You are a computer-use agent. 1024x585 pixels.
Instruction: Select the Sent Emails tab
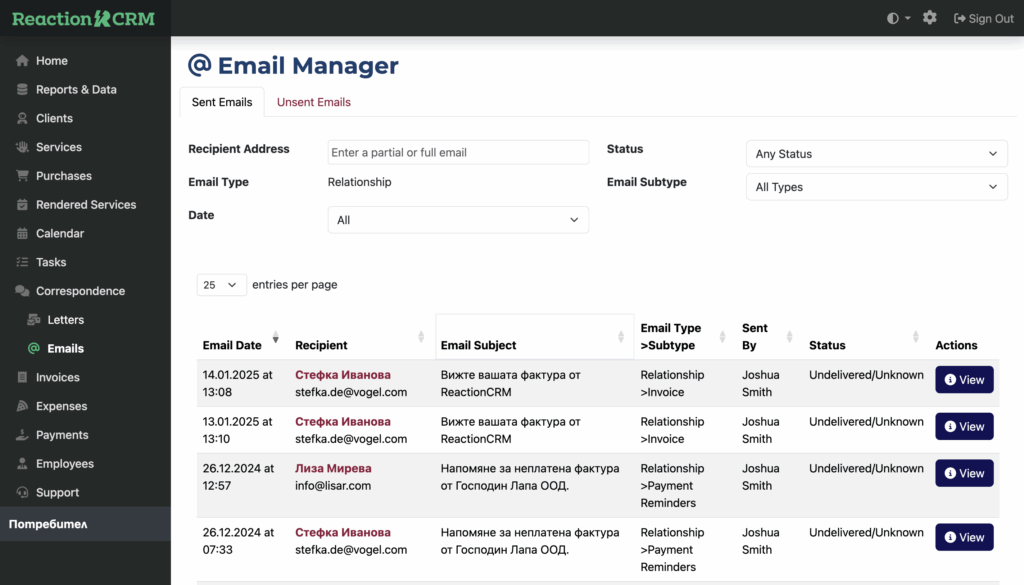click(x=222, y=102)
